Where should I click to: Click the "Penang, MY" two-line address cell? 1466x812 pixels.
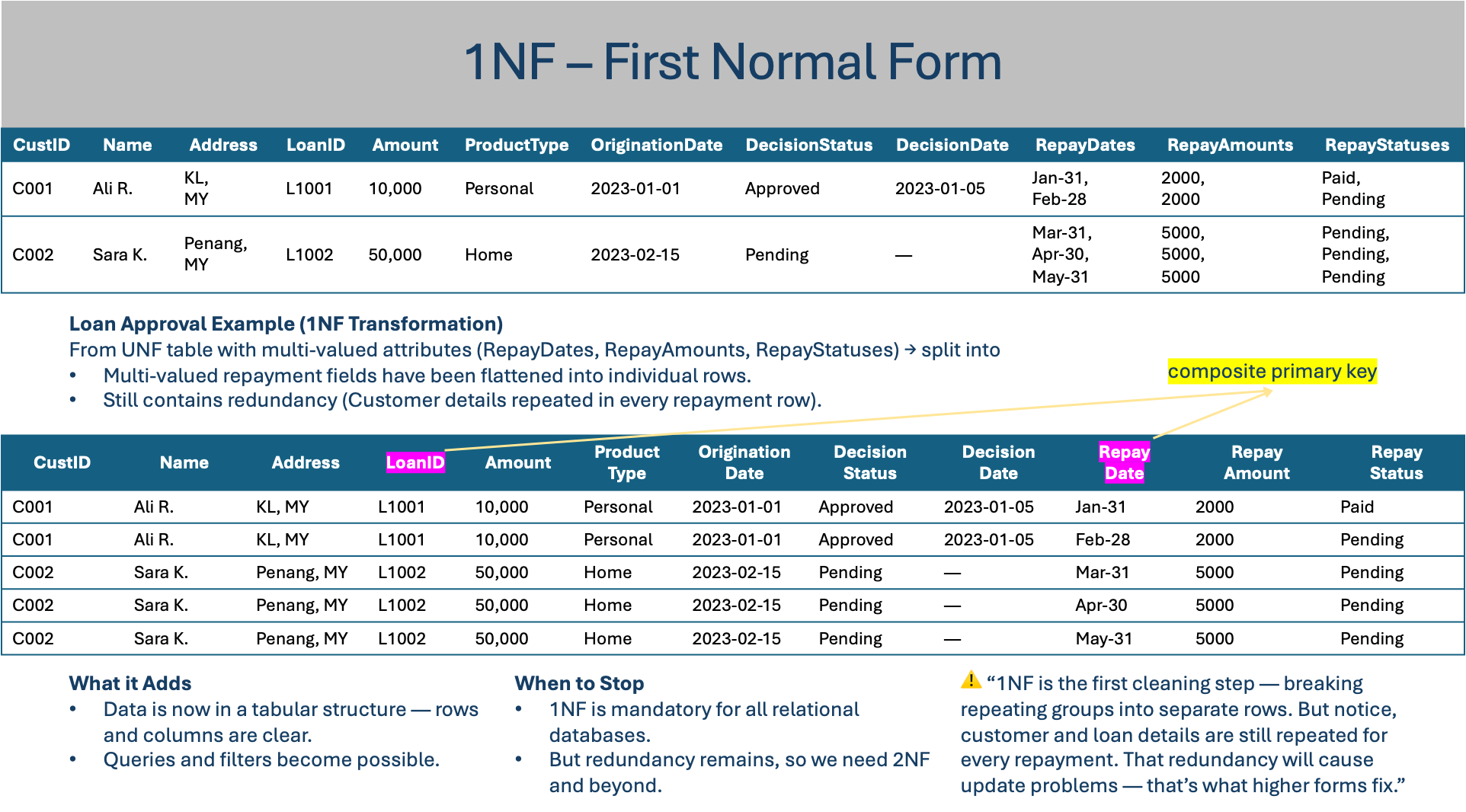[x=216, y=254]
